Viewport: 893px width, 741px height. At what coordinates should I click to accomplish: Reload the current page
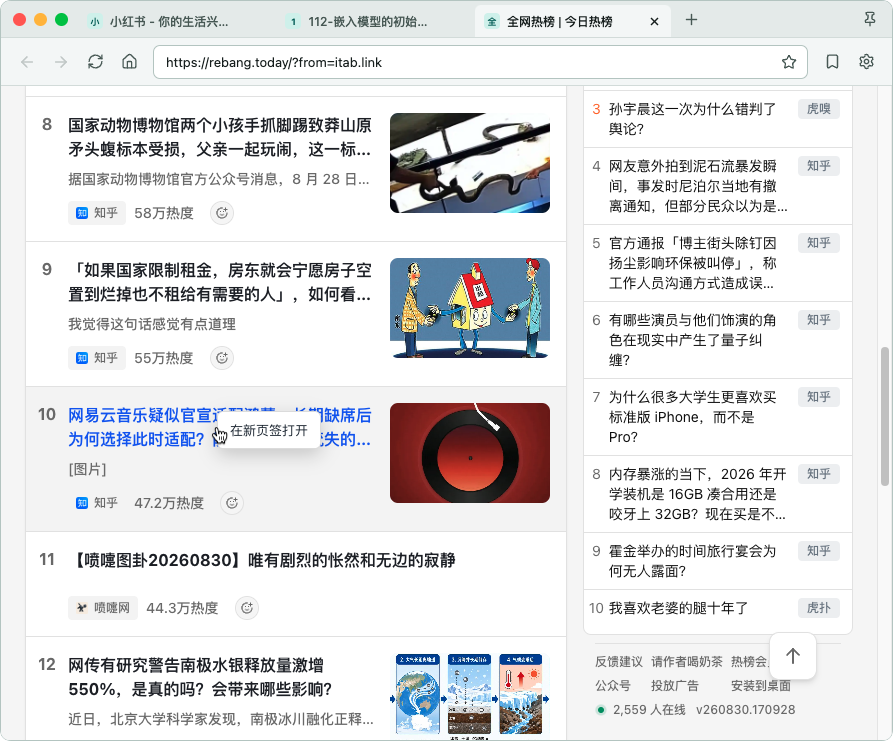pyautogui.click(x=95, y=62)
